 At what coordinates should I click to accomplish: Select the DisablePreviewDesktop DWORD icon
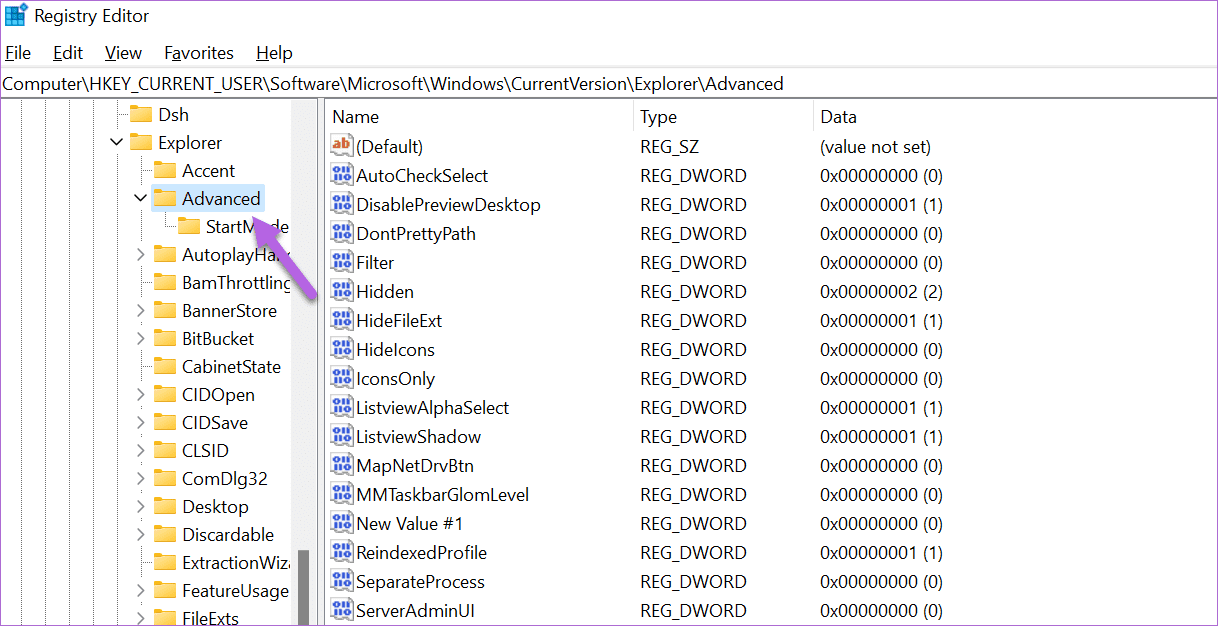(342, 205)
